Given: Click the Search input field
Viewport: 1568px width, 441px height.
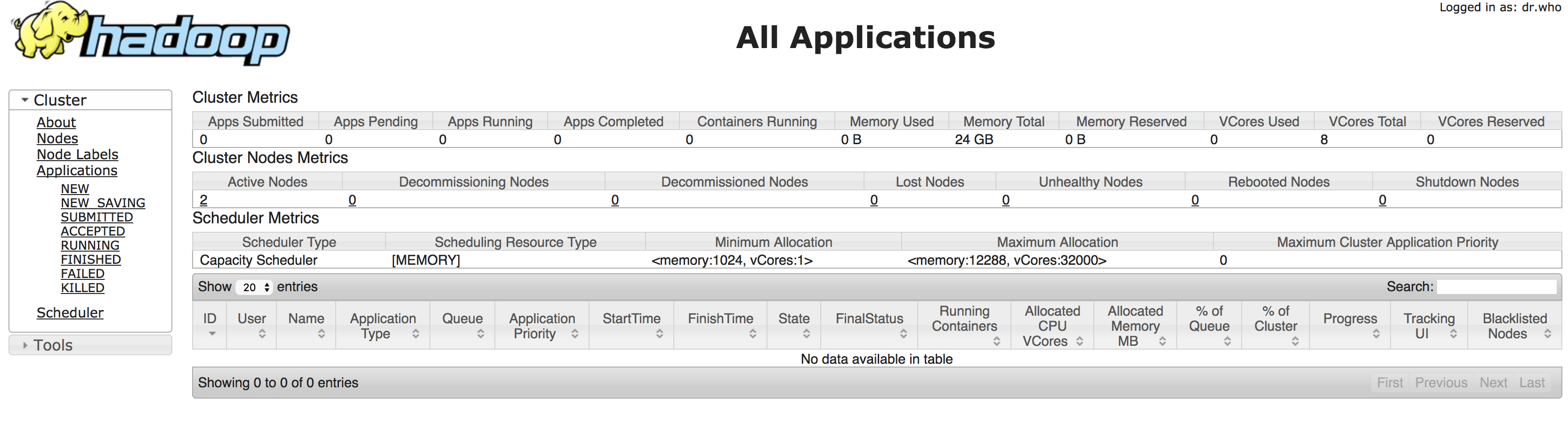Looking at the screenshot, I should click(x=1496, y=287).
